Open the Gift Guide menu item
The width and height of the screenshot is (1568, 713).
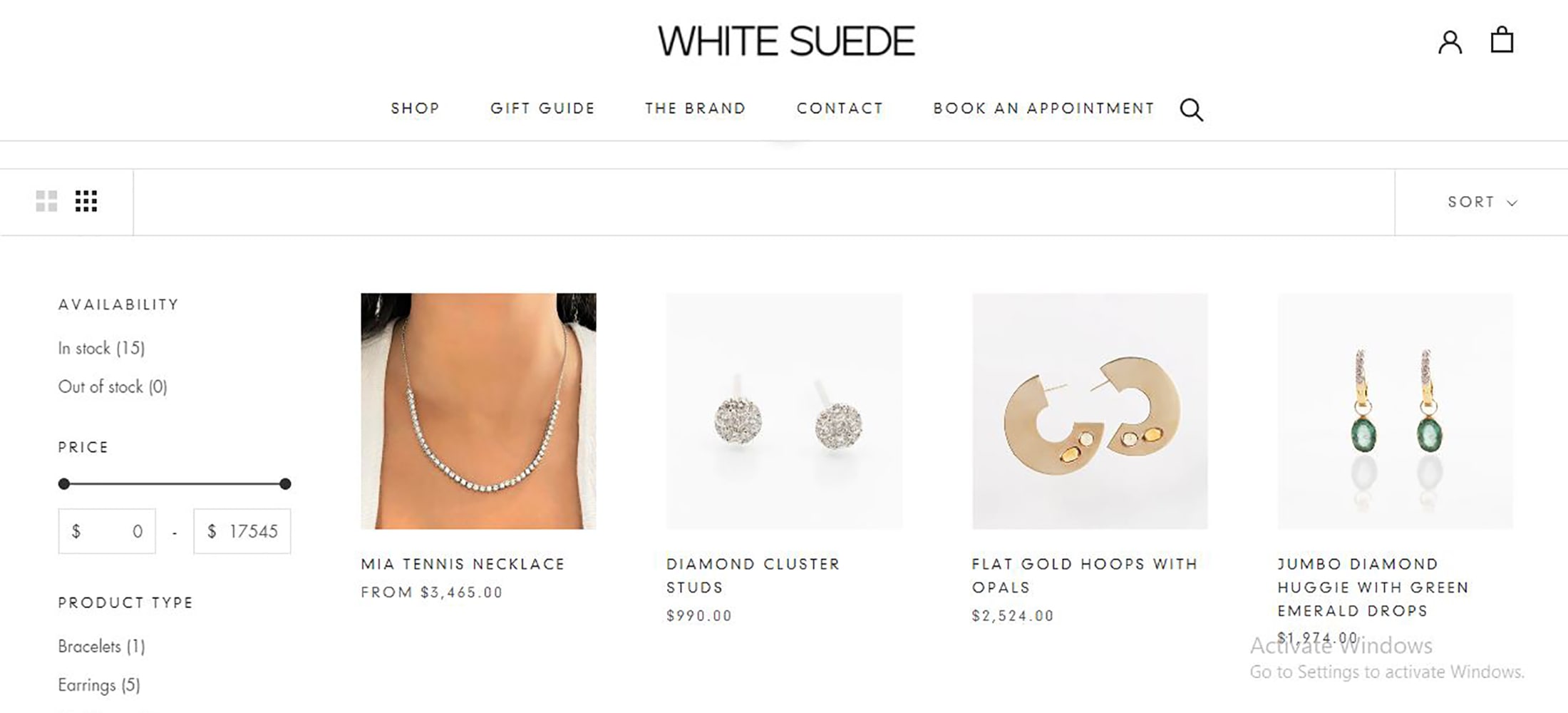tap(542, 108)
